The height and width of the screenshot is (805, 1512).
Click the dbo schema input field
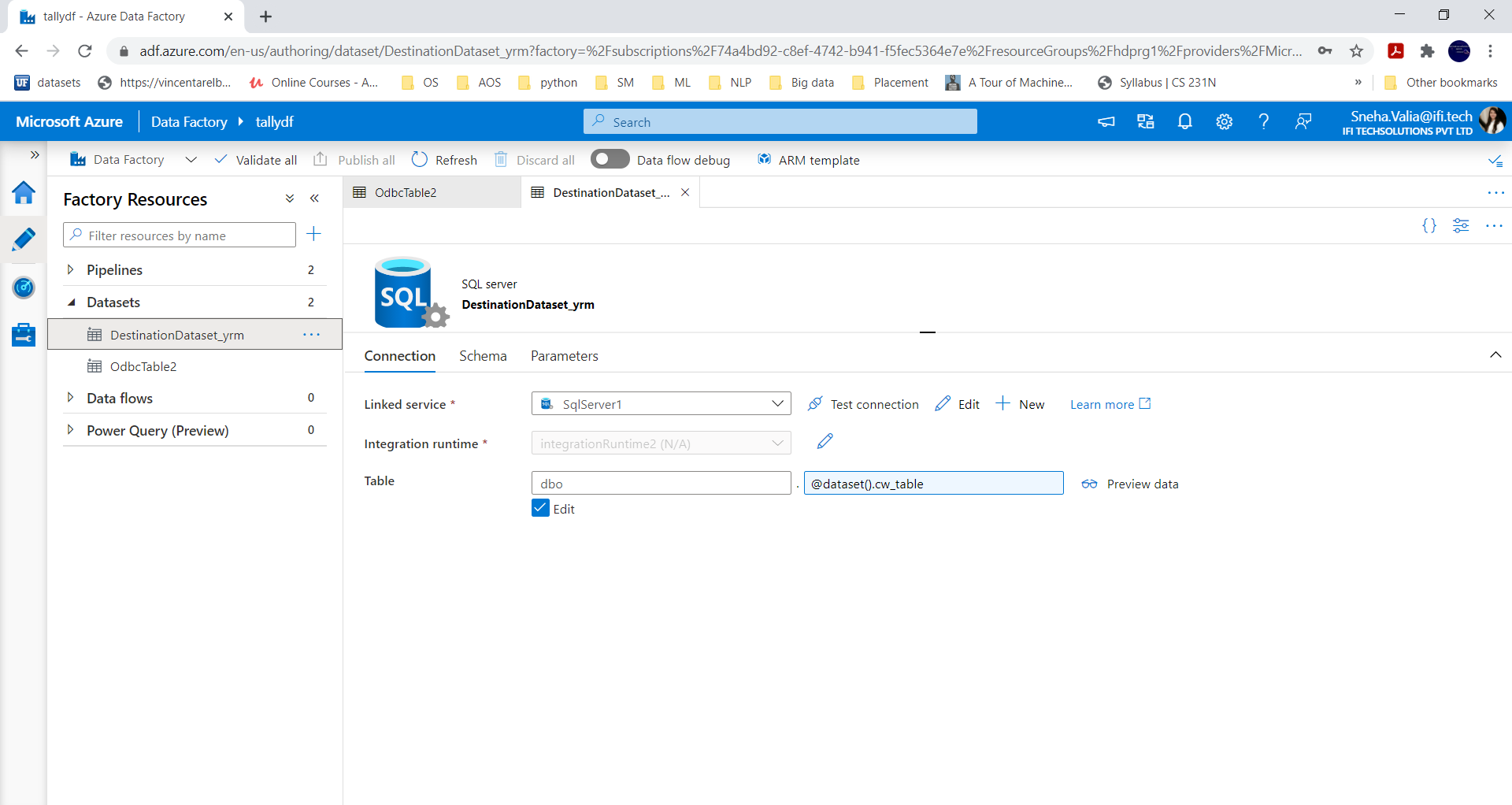(661, 483)
